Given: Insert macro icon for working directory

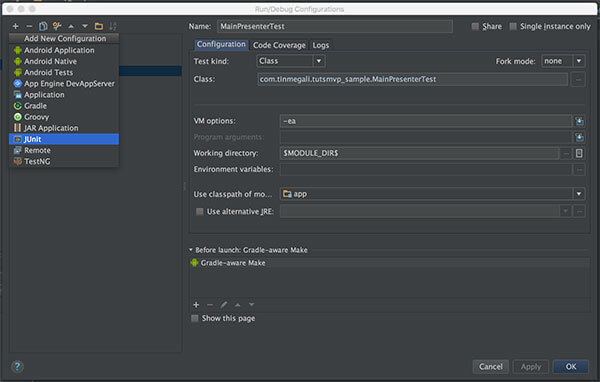Looking at the screenshot, I should 579,153.
